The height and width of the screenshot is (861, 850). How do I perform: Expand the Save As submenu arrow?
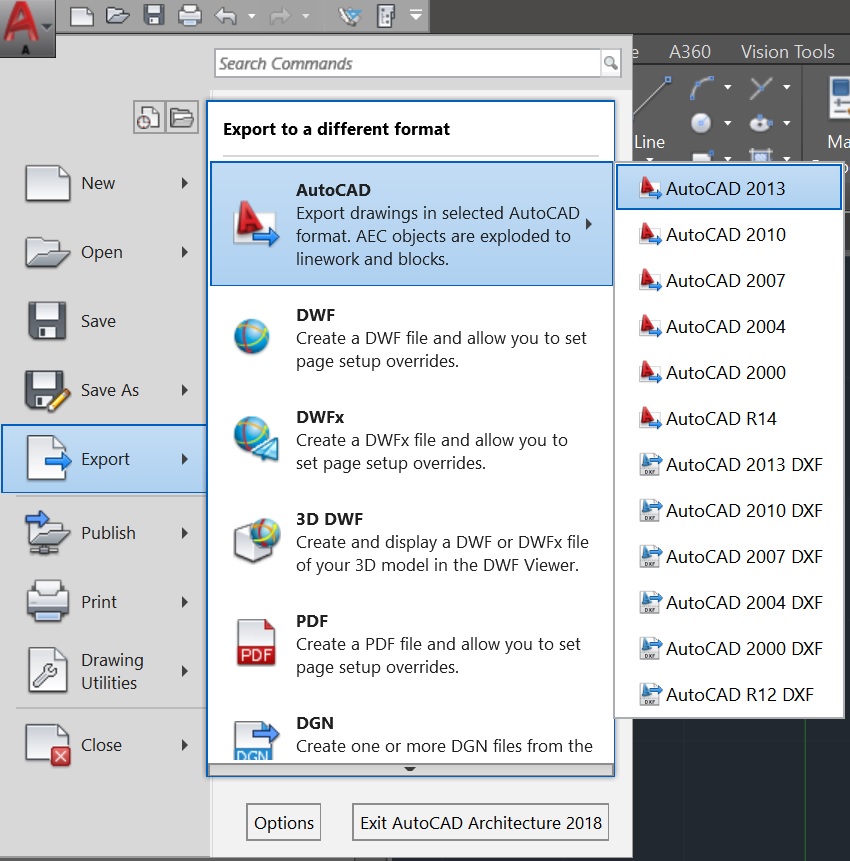tap(185, 390)
